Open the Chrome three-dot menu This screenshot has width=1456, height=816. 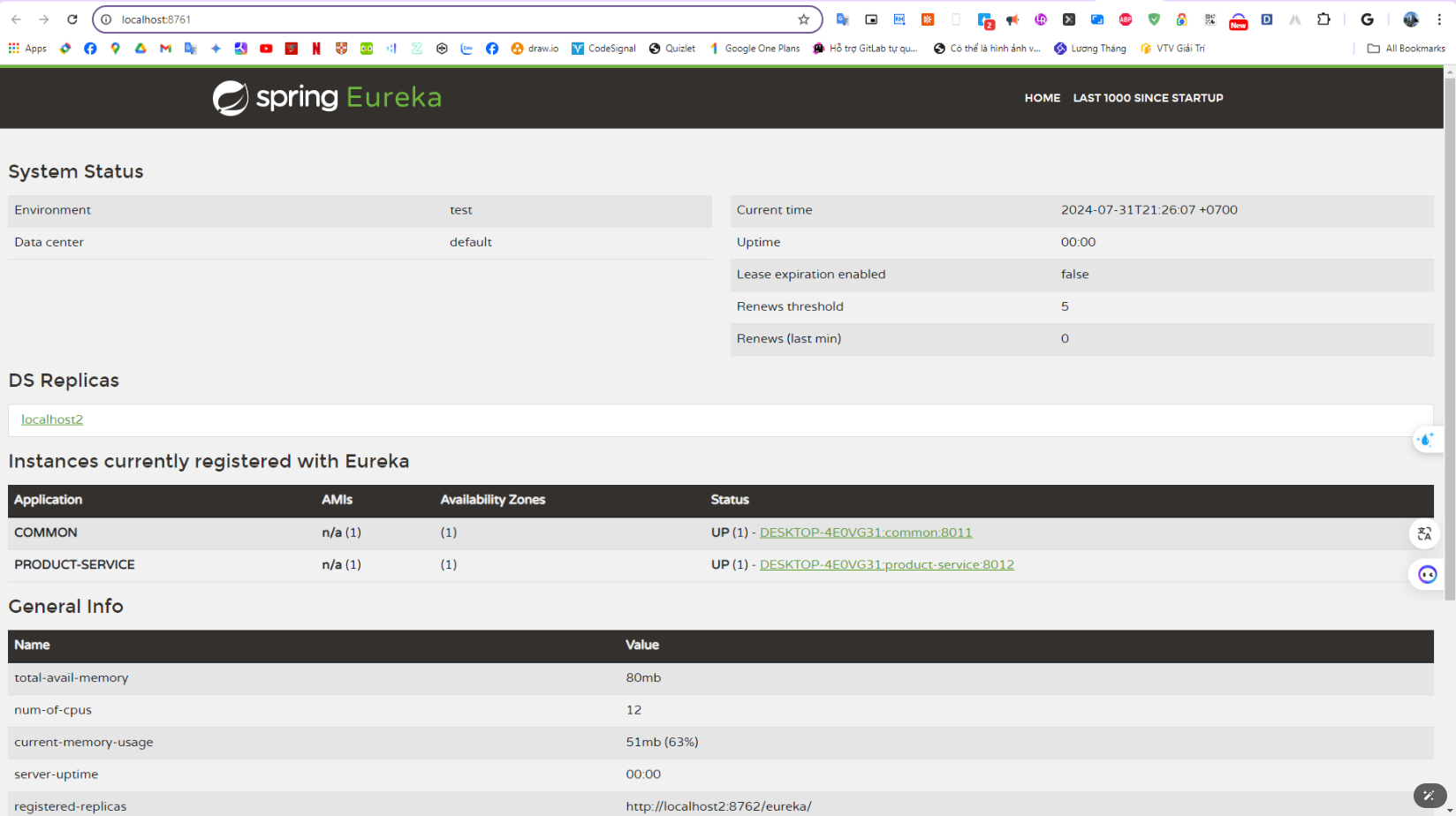[1439, 19]
